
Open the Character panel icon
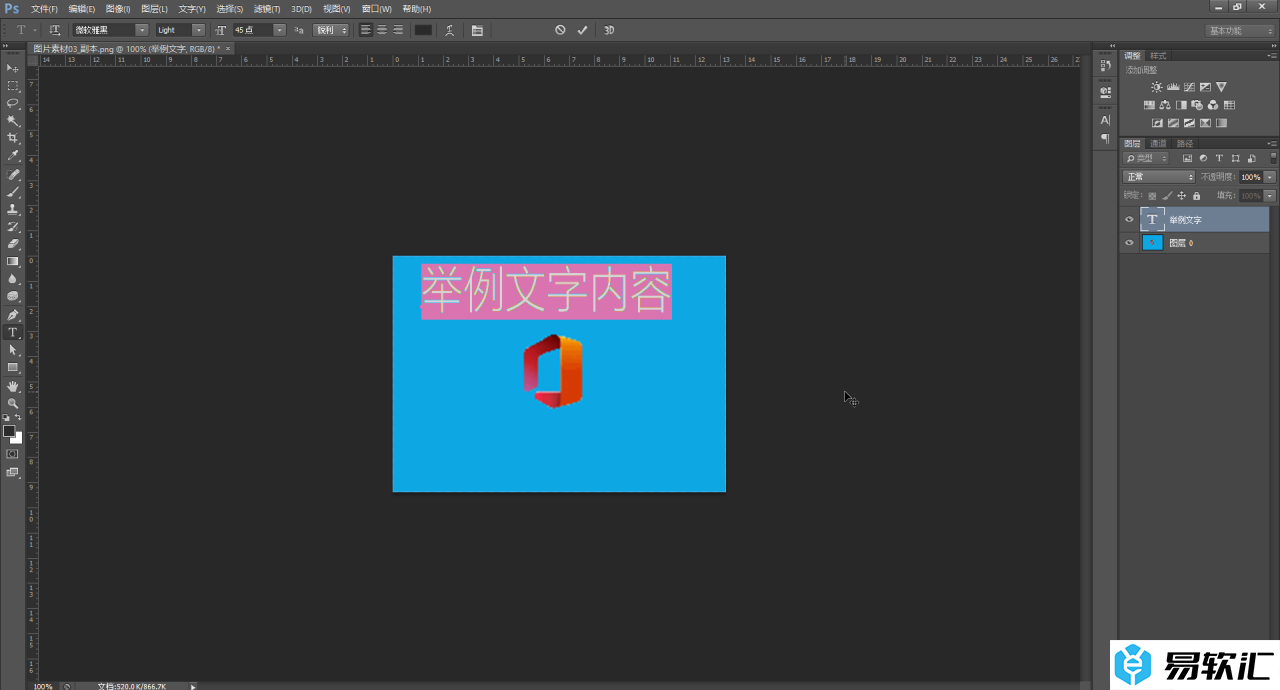point(1105,120)
